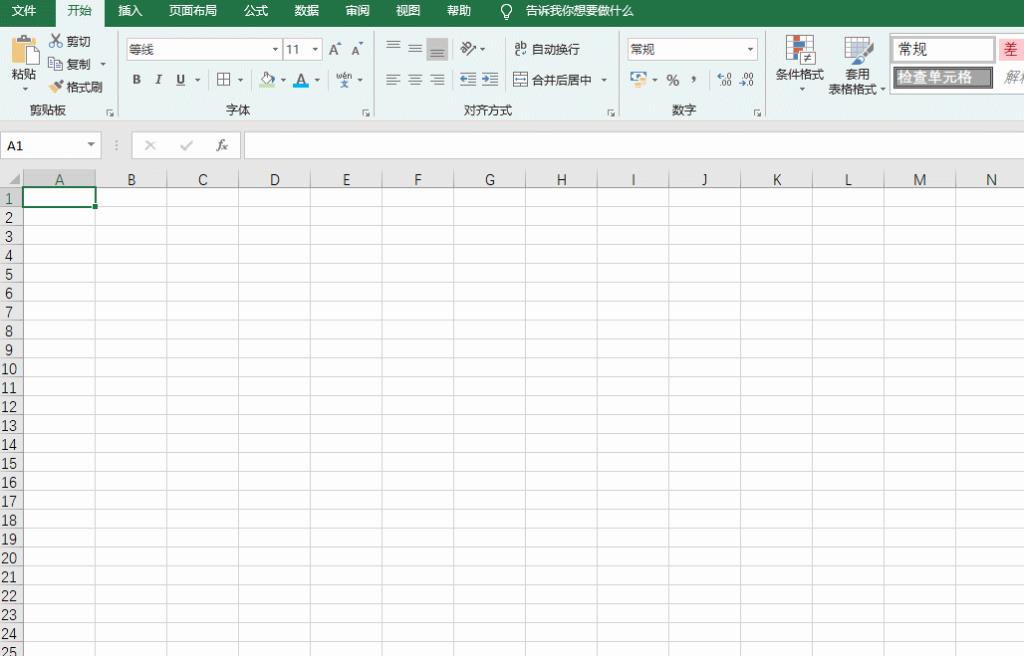Toggle Bold formatting
This screenshot has width=1024, height=656.
coord(136,80)
